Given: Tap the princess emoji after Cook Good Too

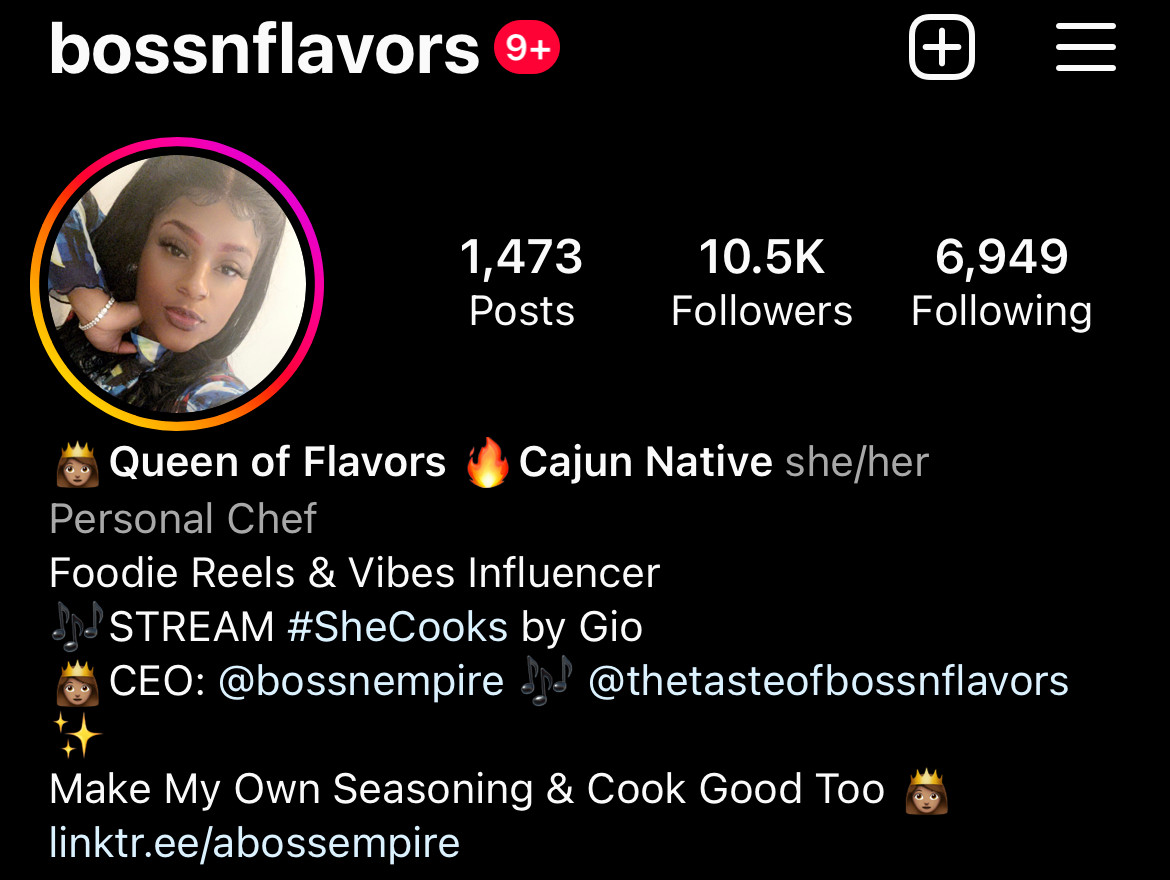Looking at the screenshot, I should (x=927, y=791).
